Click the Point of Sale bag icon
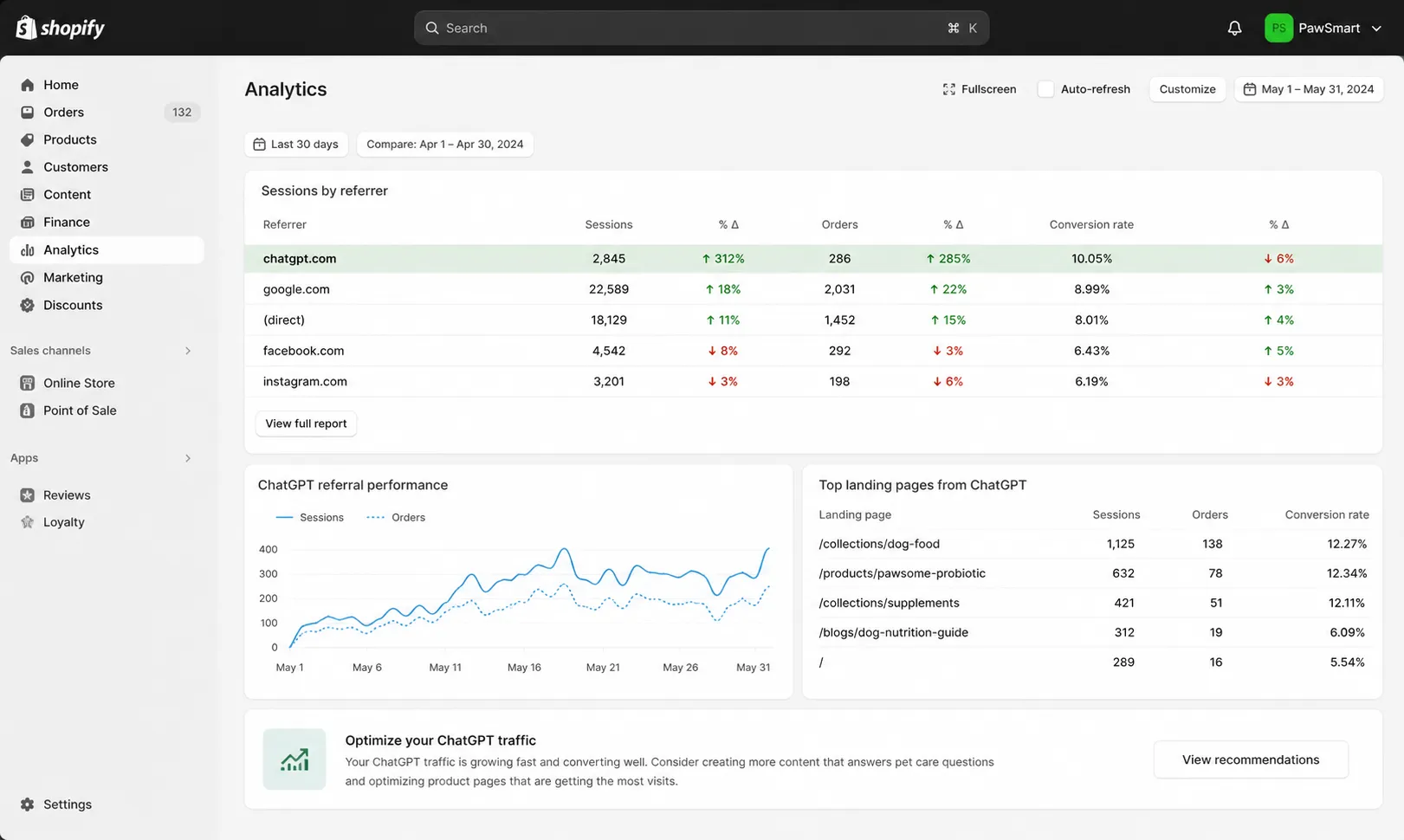The height and width of the screenshot is (840, 1404). tap(28, 410)
